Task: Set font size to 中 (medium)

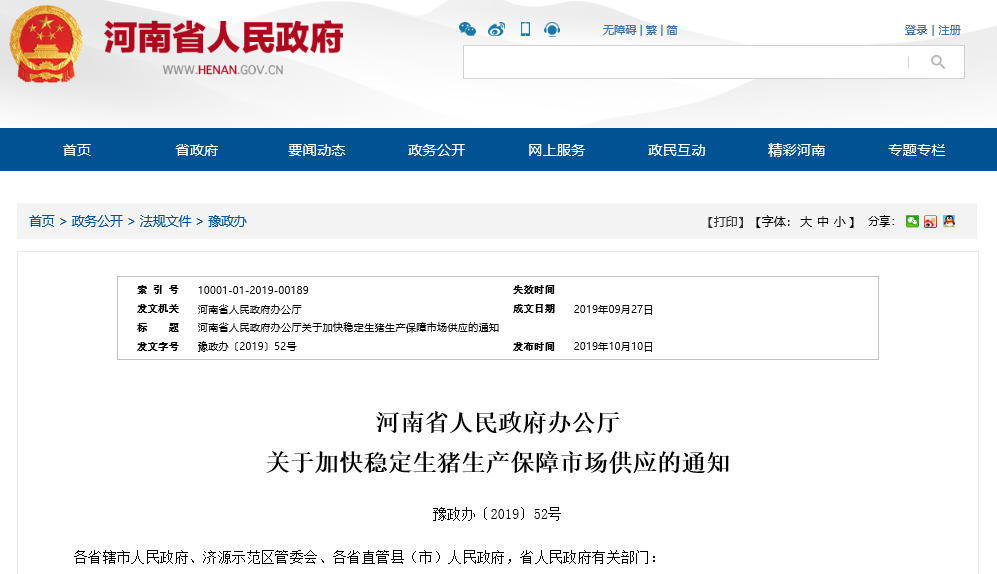Action: point(822,222)
